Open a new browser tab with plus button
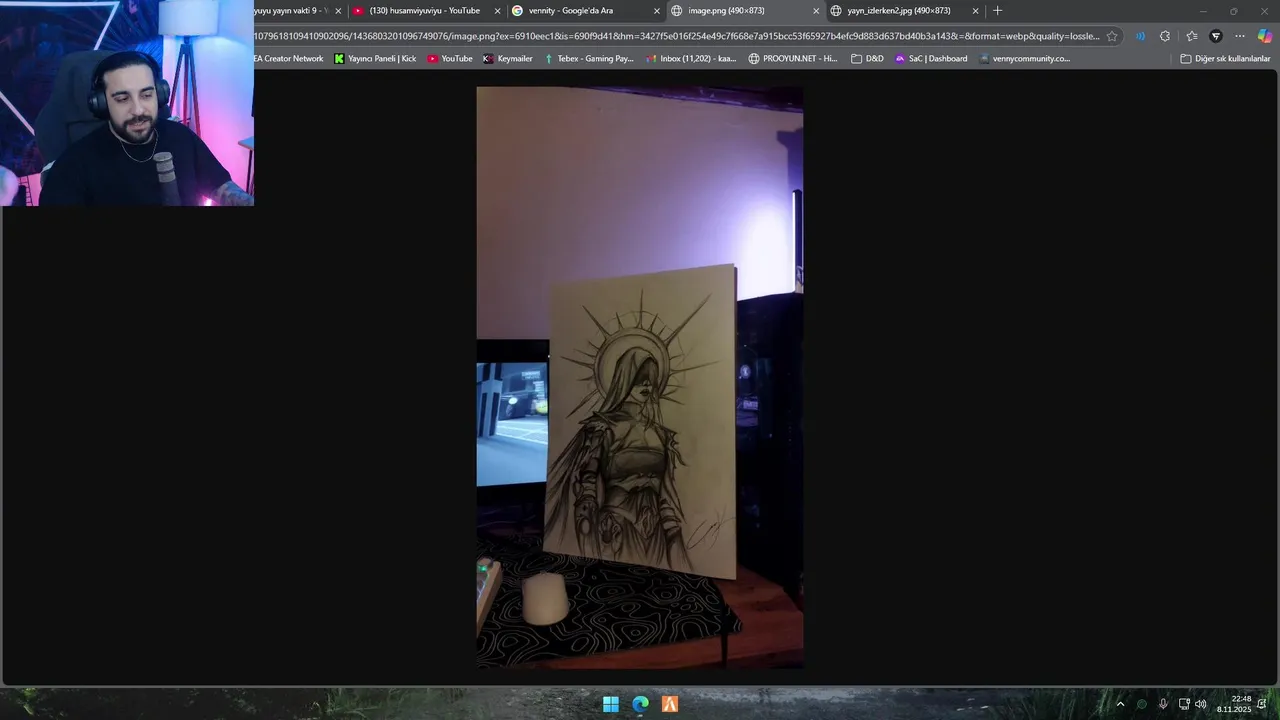 click(x=997, y=11)
